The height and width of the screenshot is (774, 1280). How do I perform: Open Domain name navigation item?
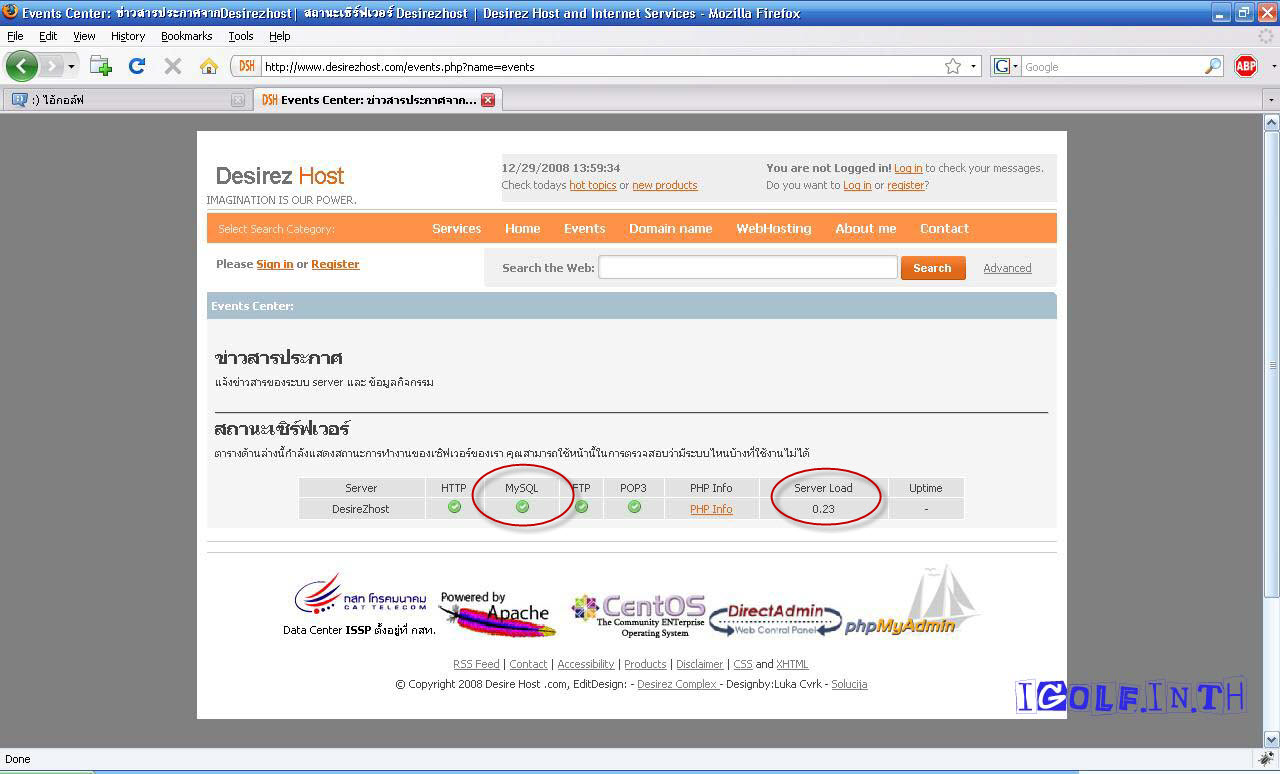coord(670,228)
